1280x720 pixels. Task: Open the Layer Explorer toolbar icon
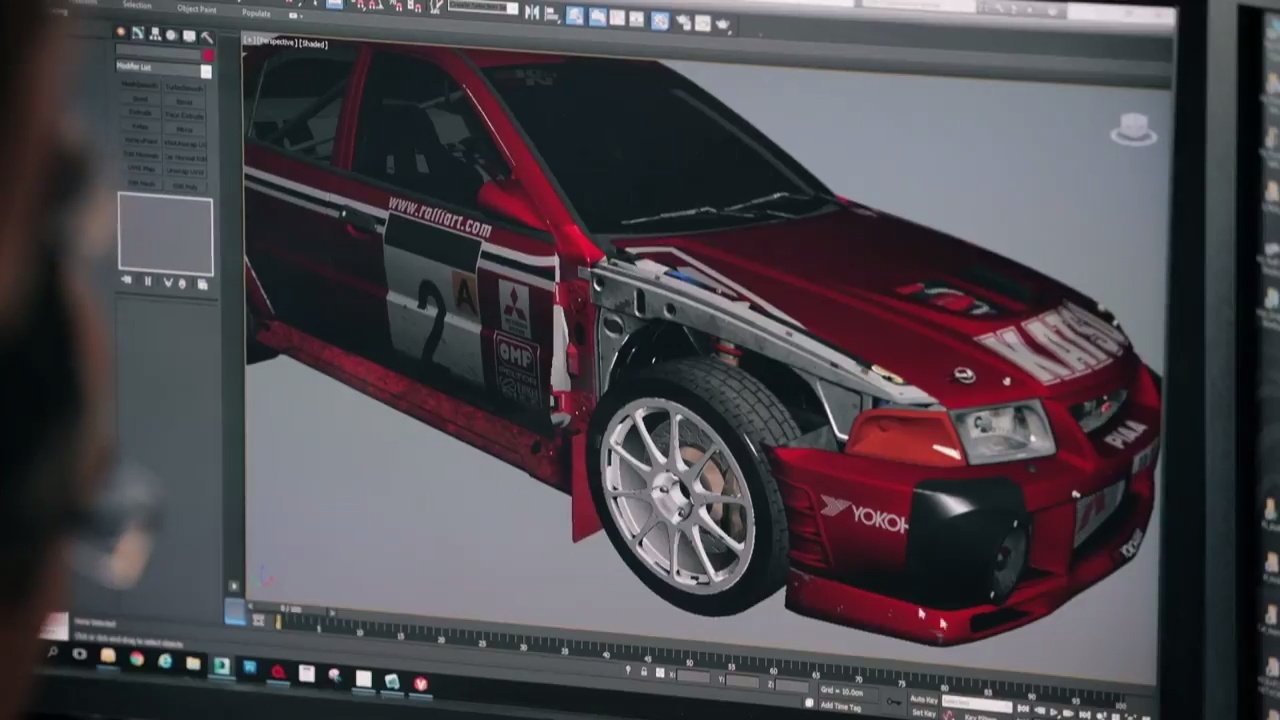(x=574, y=15)
